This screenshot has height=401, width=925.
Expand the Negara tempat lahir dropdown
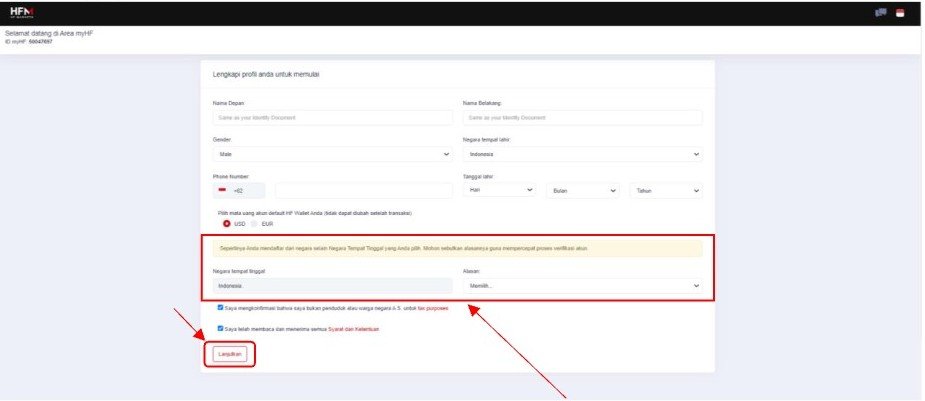(x=582, y=154)
